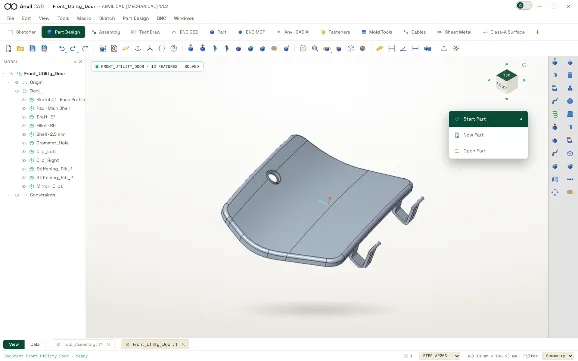Click the yellow Open folder icon
Screen dimensions: 578x361
coord(20,48)
